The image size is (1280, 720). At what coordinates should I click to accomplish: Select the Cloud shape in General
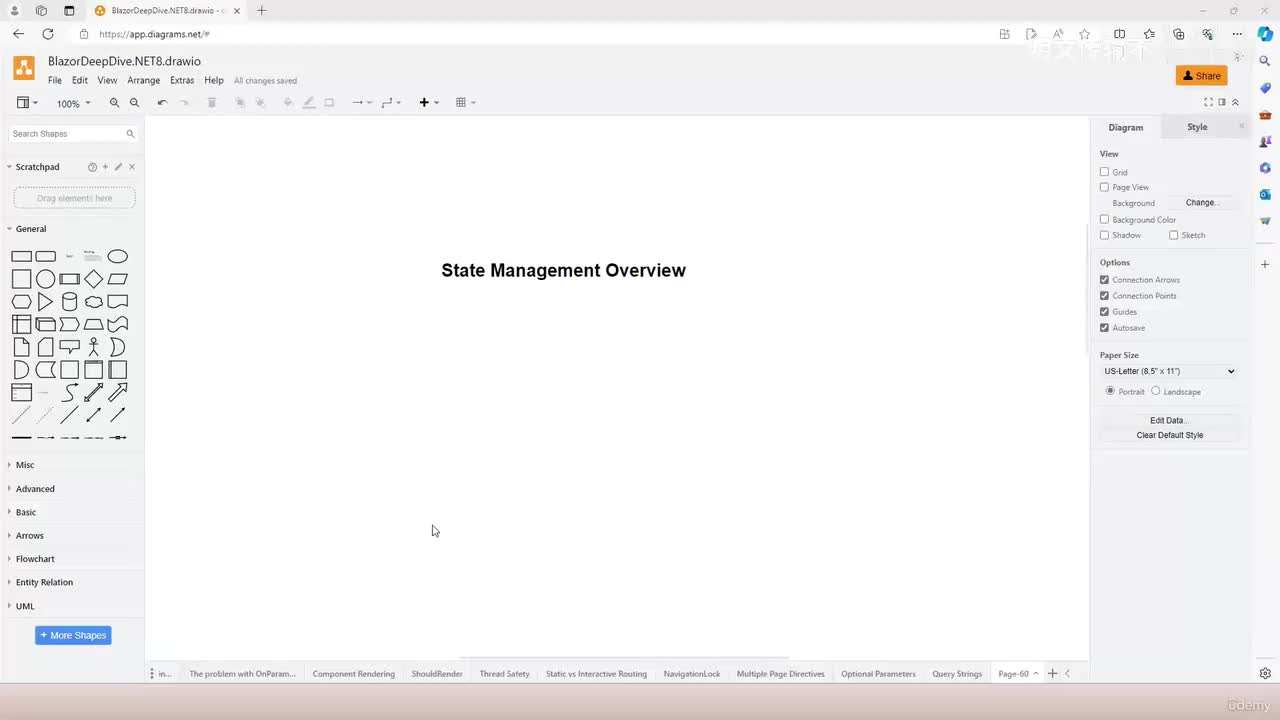click(x=94, y=302)
